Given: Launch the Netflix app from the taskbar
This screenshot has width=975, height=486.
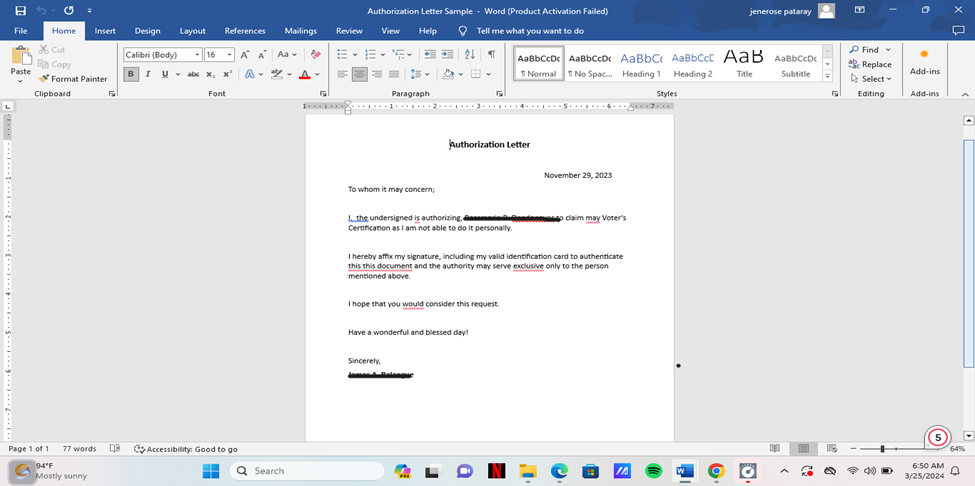Looking at the screenshot, I should [x=496, y=471].
